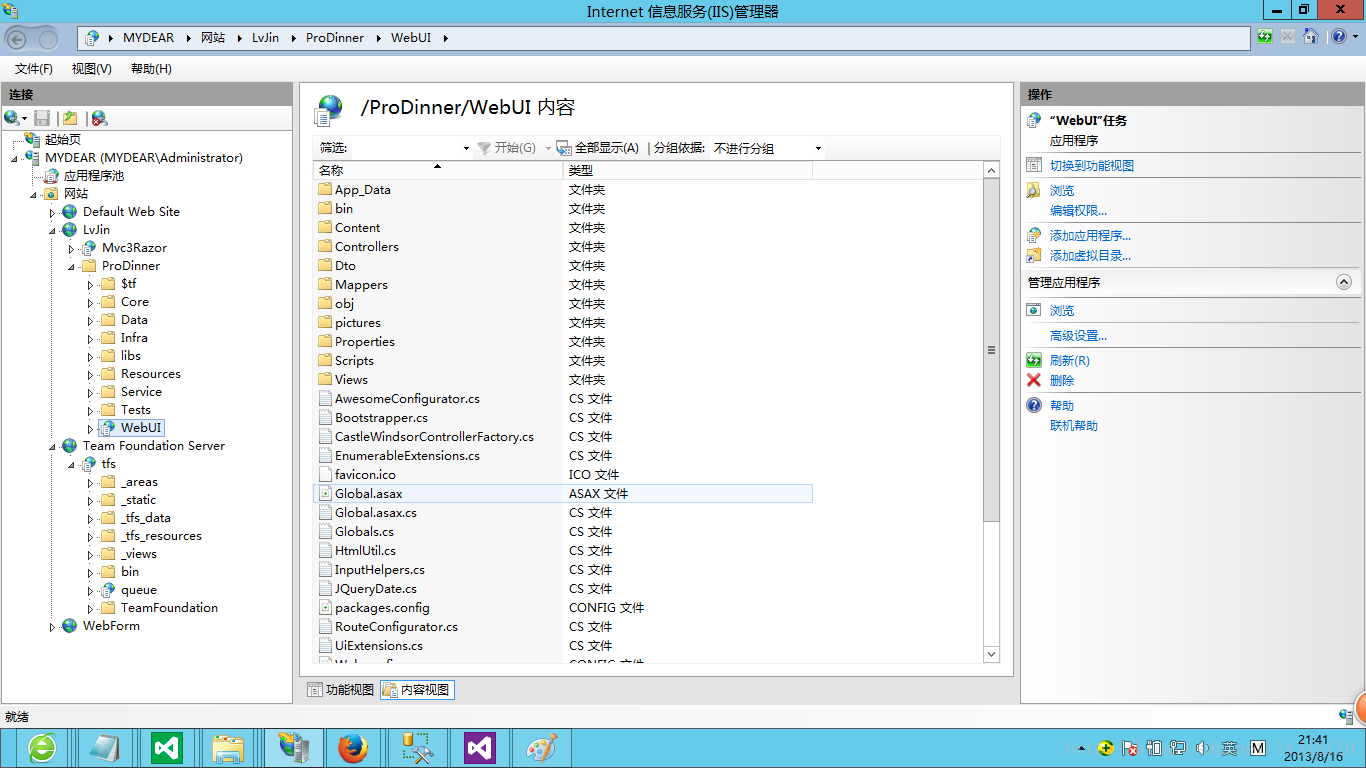Click the refresh page icon in address bar
1366x768 pixels.
(1266, 37)
